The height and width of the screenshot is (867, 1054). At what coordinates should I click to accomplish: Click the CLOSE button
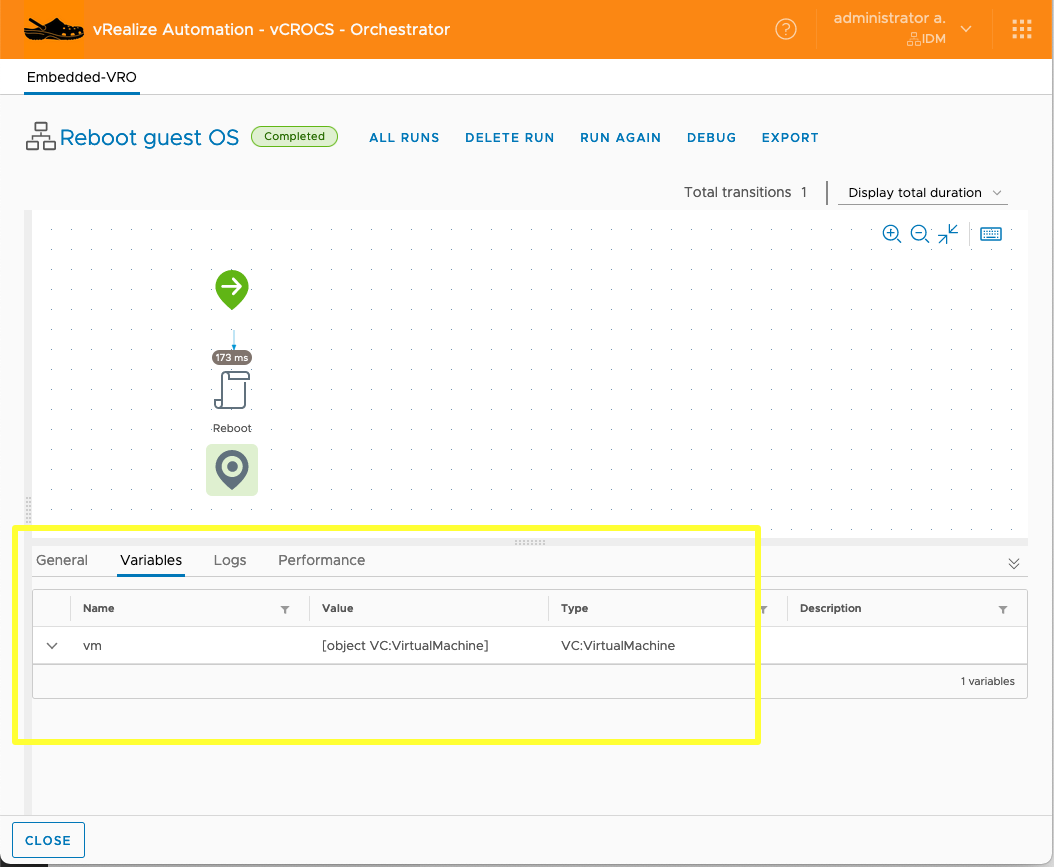coord(48,840)
